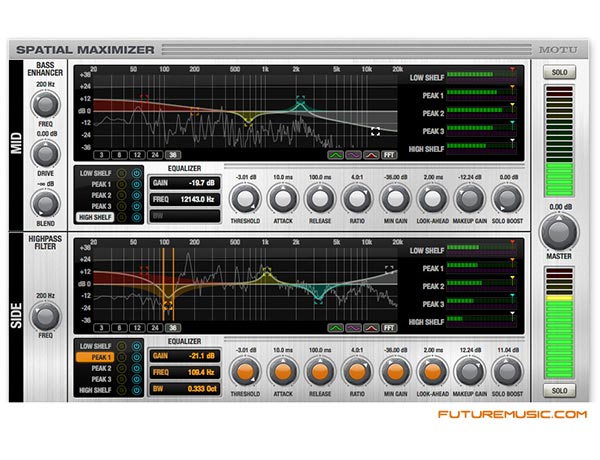Toggle power for SIDE Low Shelf band
The image size is (600, 460).
136,346
